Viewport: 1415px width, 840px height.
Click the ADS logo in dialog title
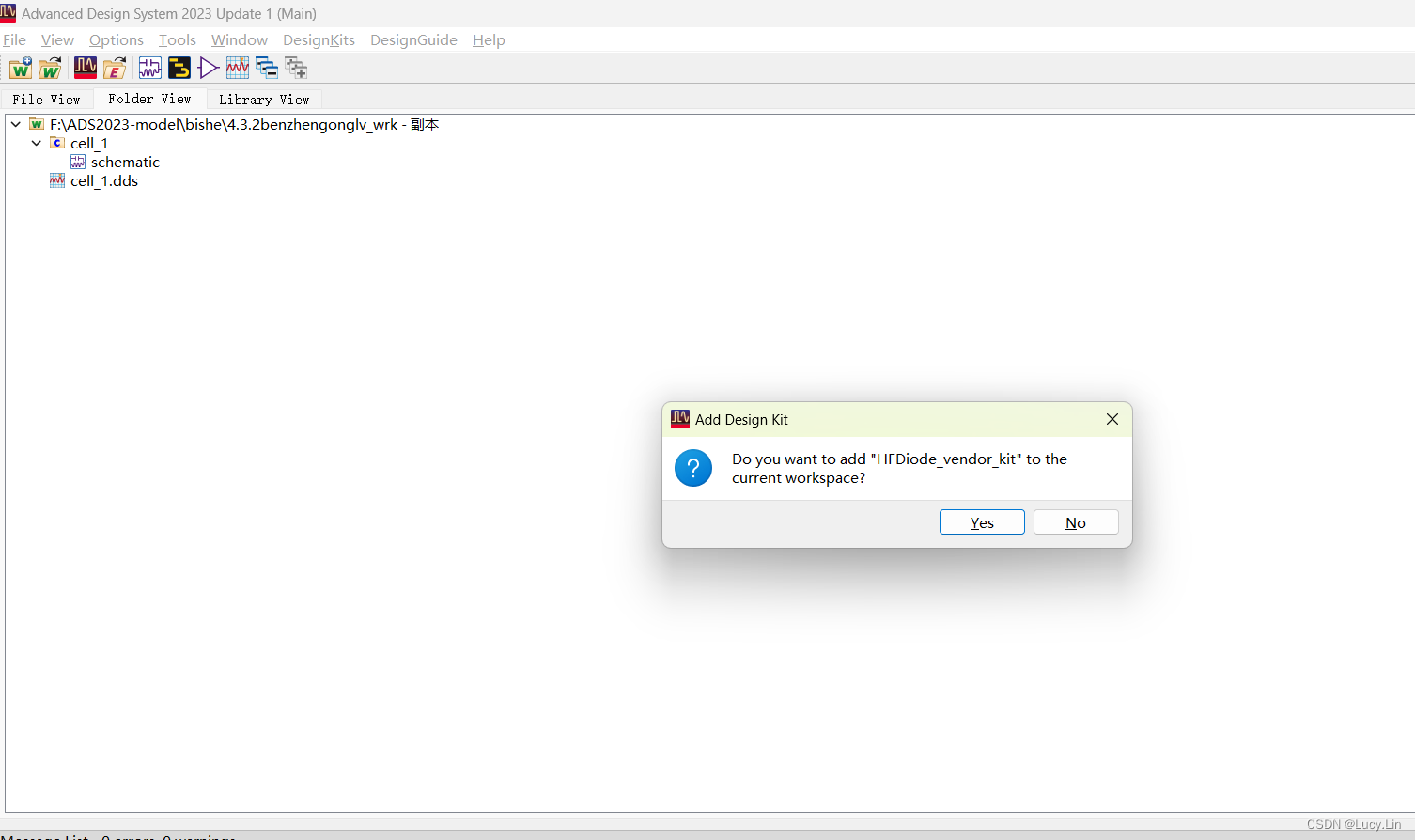click(x=680, y=419)
